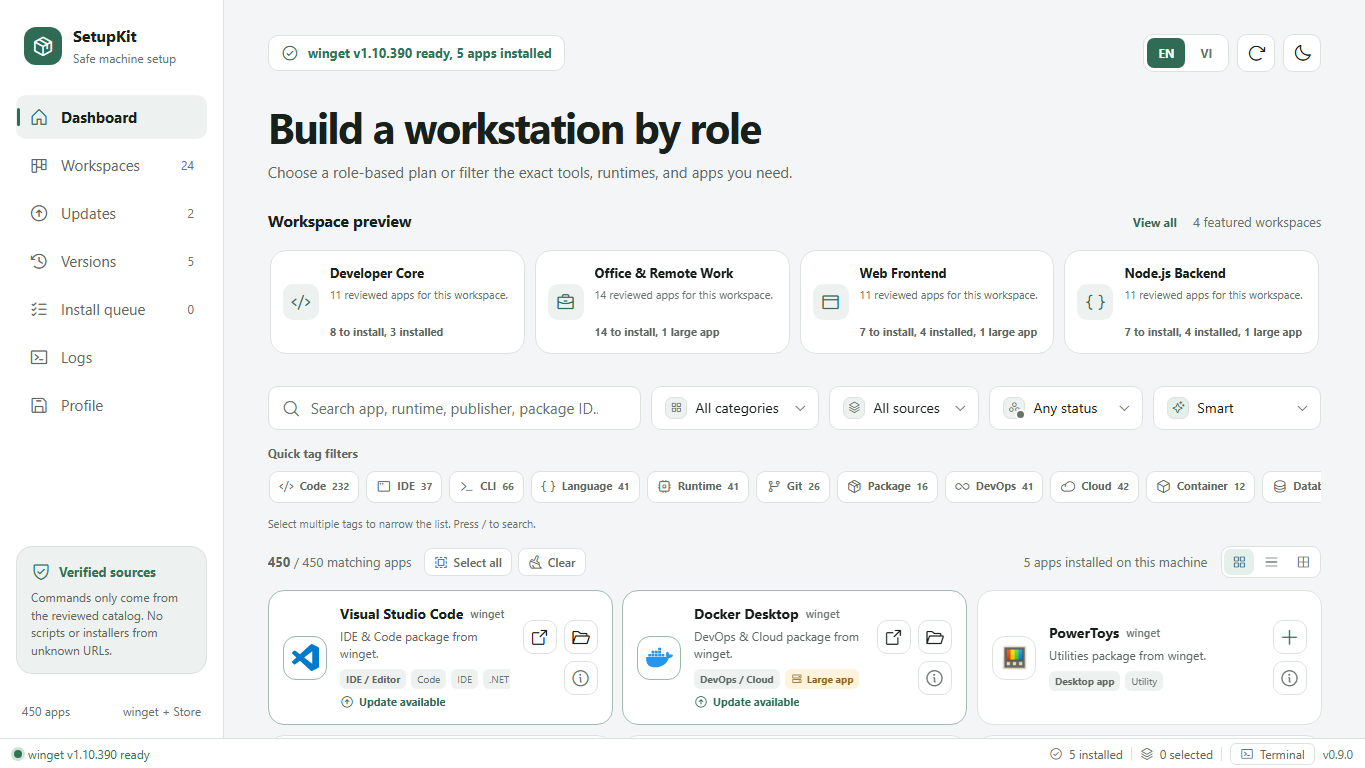The height and width of the screenshot is (768, 1365).
Task: Switch to table view icon
Action: point(1303,562)
